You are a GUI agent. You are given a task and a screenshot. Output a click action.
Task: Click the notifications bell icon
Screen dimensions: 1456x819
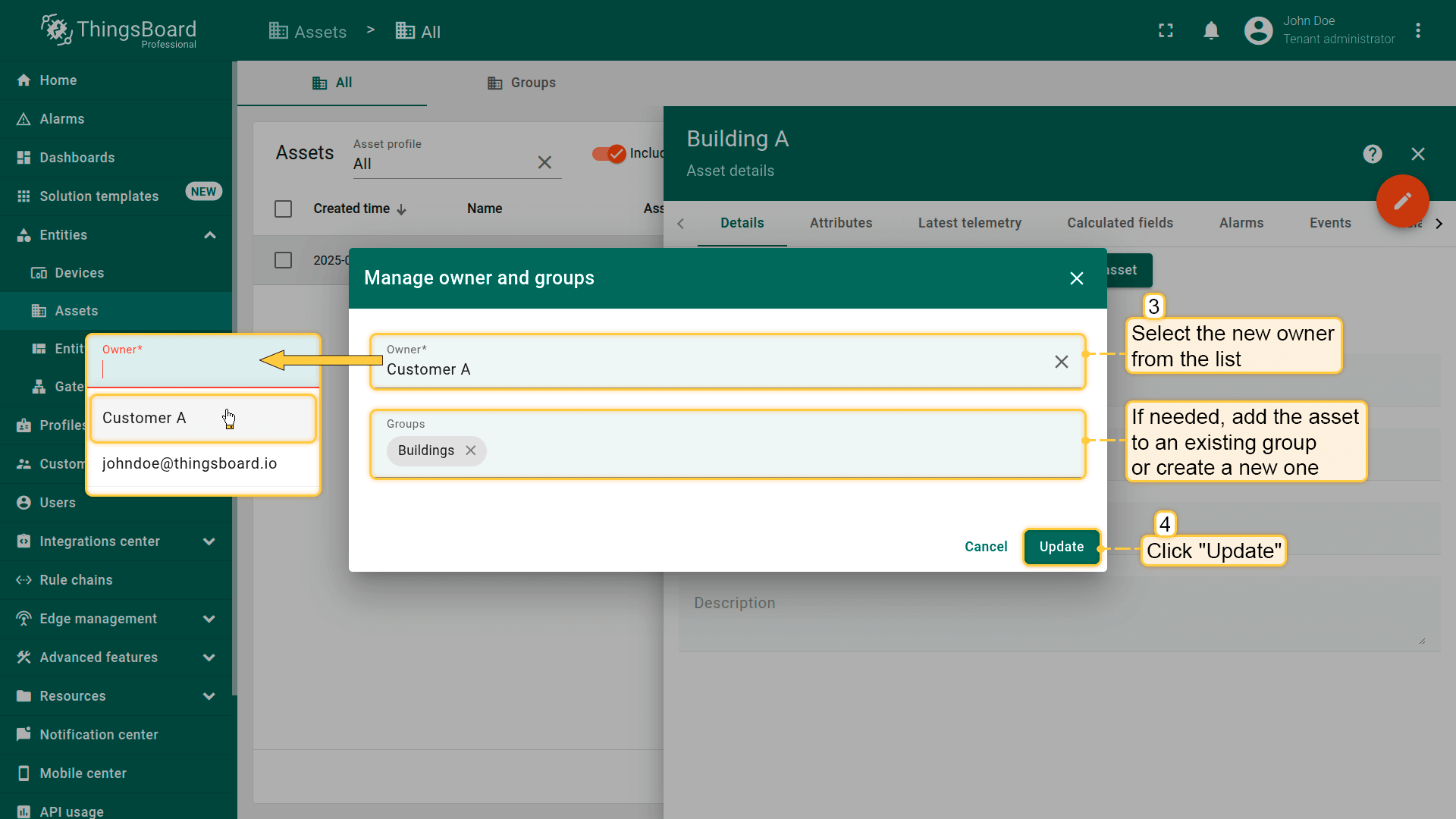tap(1211, 30)
